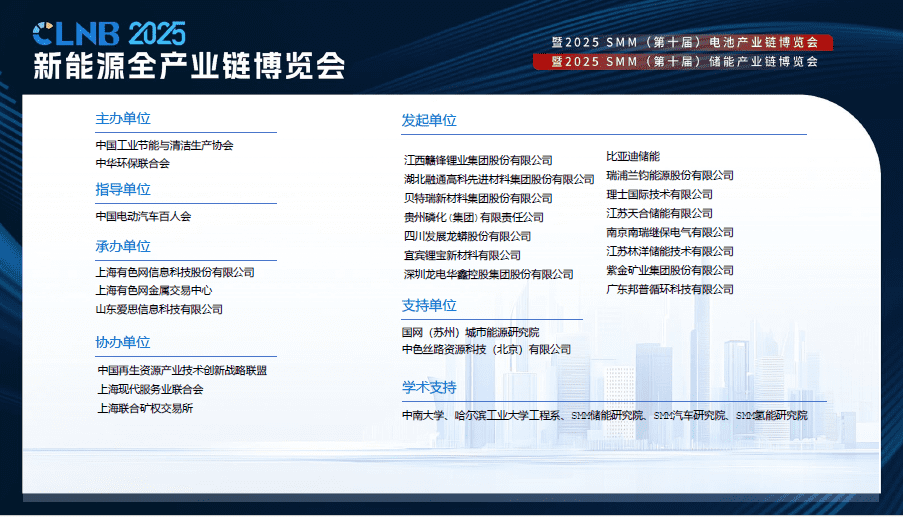Open 上海有色网金属交易中心 entry
Viewport: 903px width, 517px height.
coord(153,290)
